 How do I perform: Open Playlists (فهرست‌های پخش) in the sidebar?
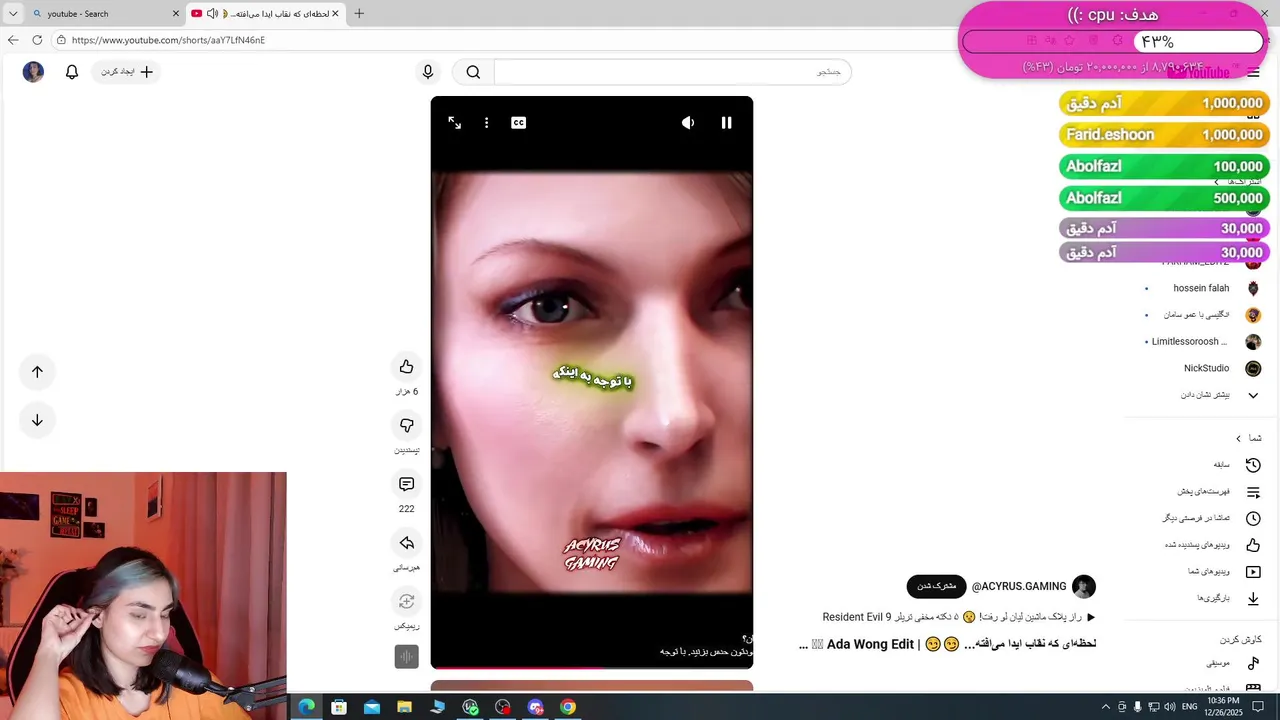coord(1219,492)
